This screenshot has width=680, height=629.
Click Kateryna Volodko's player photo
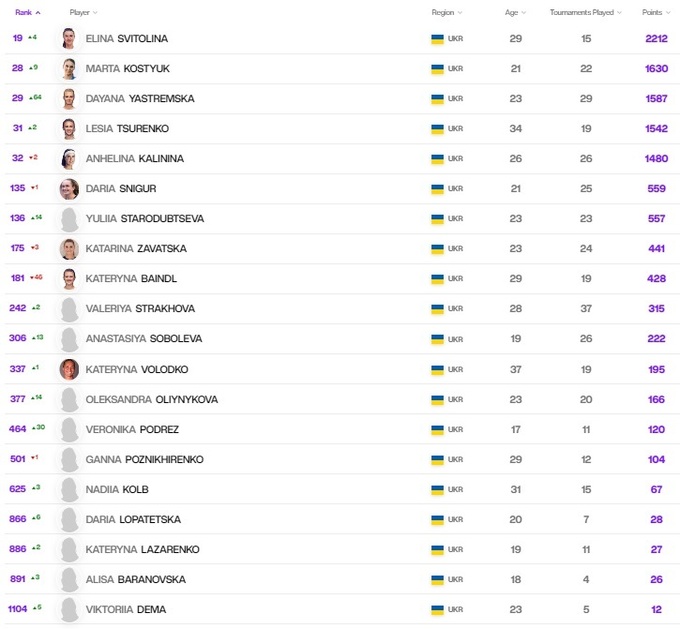(69, 369)
